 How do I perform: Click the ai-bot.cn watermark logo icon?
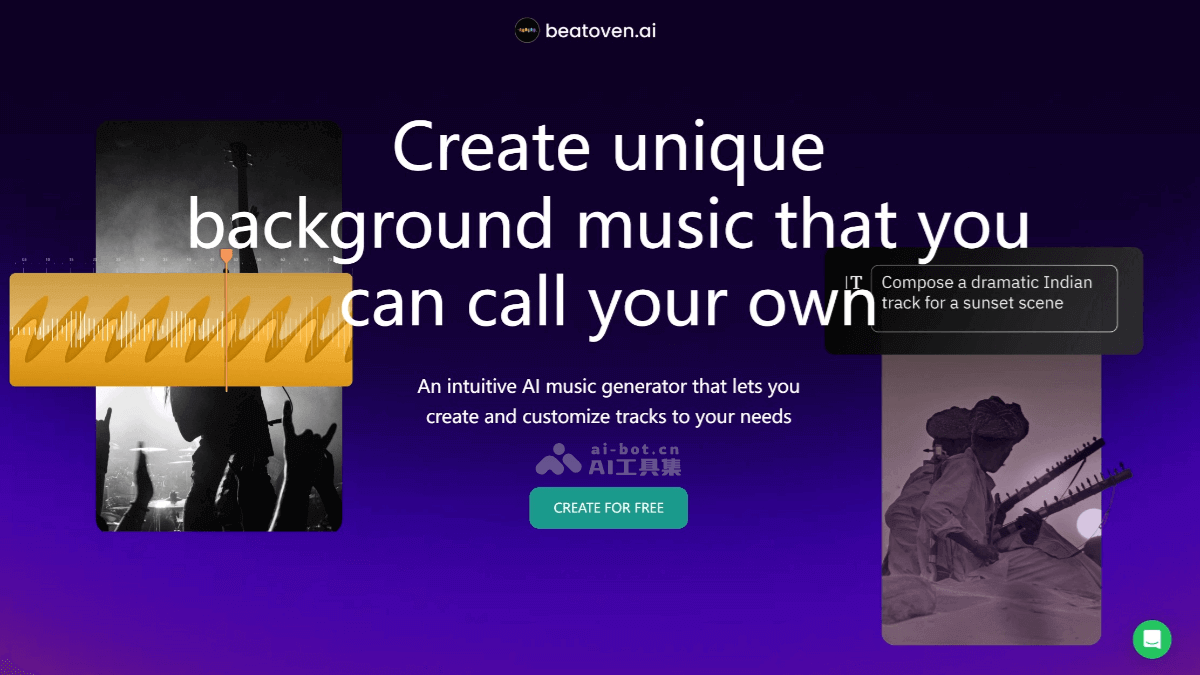click(x=558, y=458)
